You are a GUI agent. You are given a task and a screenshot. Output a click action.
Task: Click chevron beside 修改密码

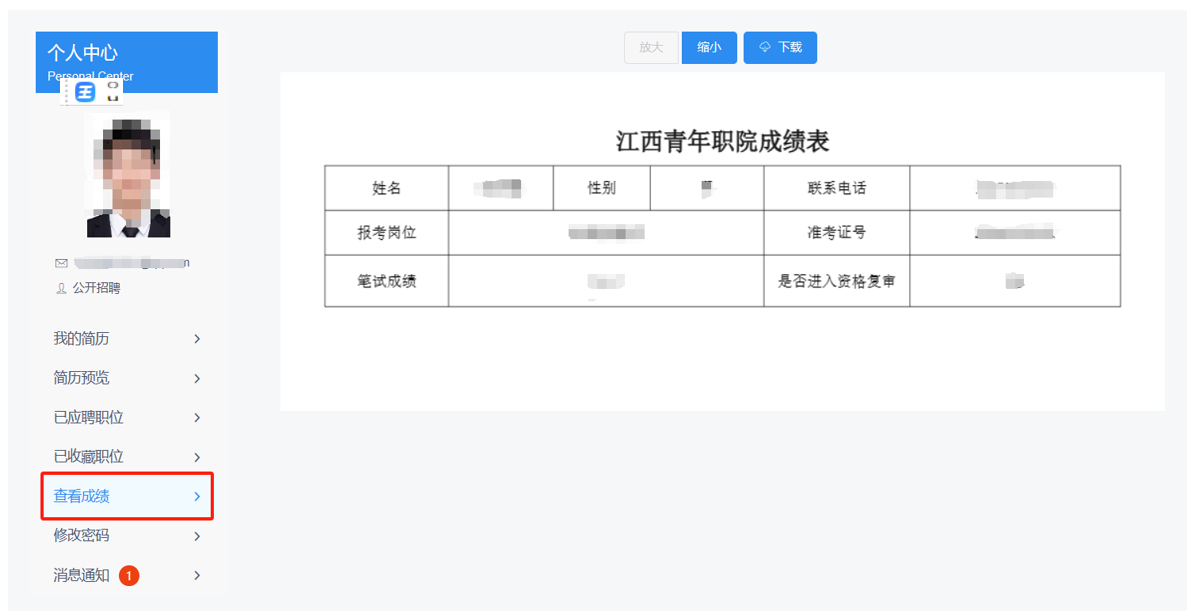click(x=197, y=536)
